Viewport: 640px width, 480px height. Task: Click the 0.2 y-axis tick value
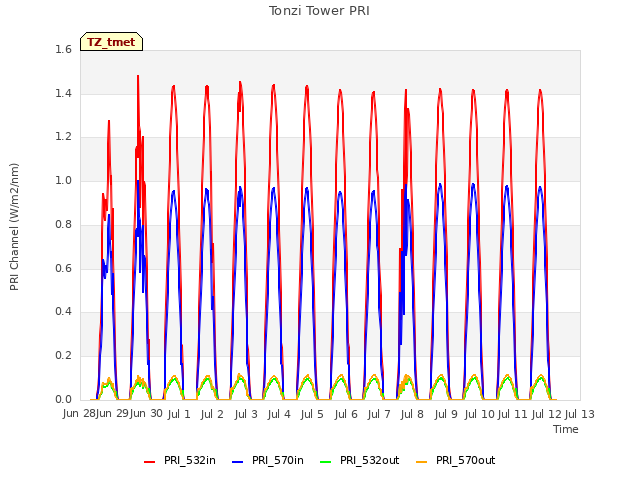click(63, 356)
